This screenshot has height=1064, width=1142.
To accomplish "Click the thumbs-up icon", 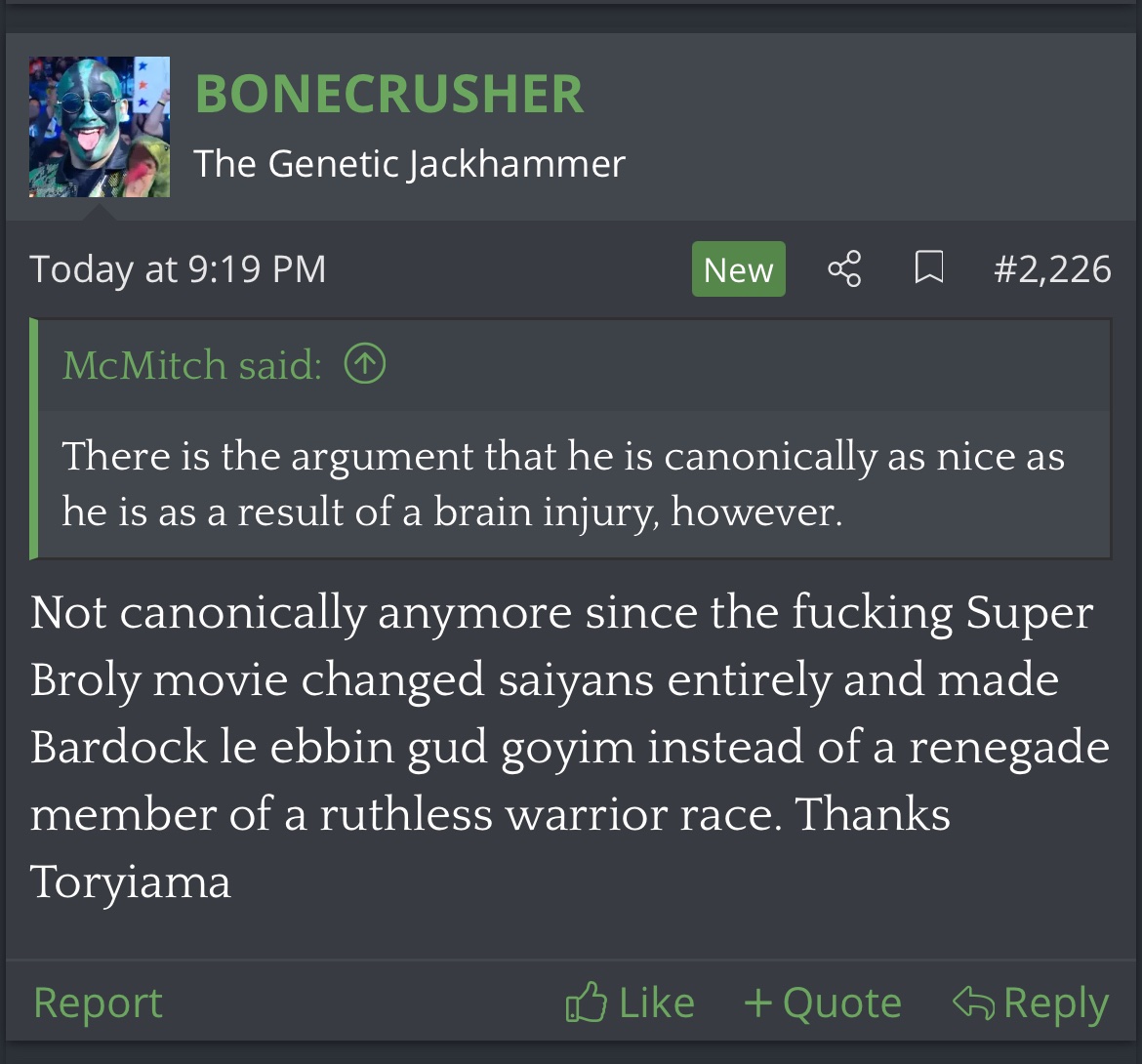I will pos(586,1003).
